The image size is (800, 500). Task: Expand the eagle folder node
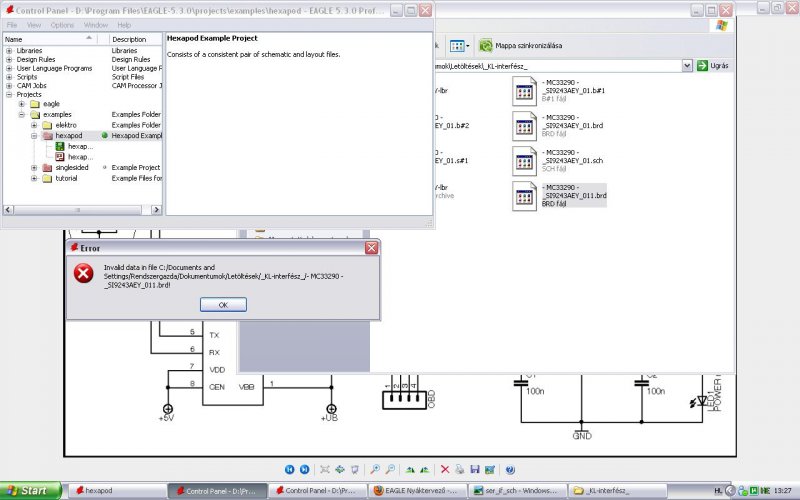pyautogui.click(x=21, y=104)
